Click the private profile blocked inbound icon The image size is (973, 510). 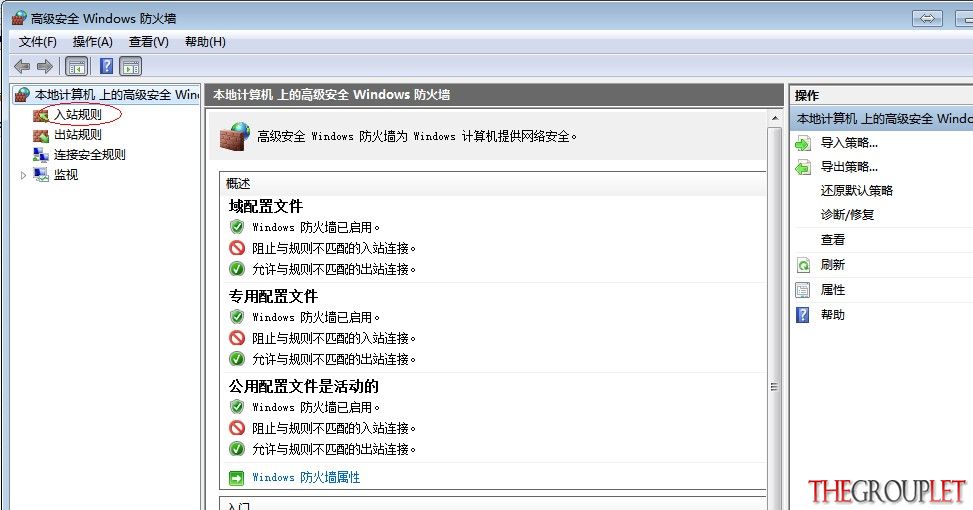click(x=236, y=338)
